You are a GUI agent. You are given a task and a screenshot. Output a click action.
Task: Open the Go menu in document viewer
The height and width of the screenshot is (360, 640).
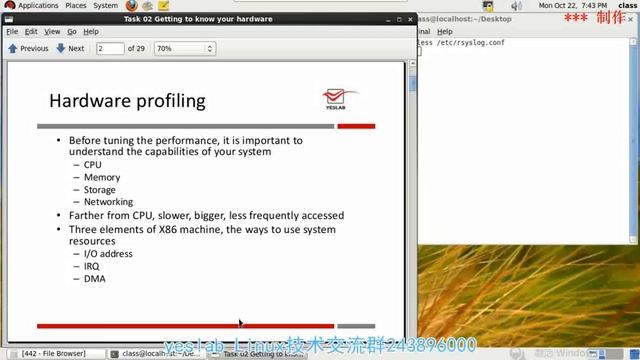coord(72,32)
